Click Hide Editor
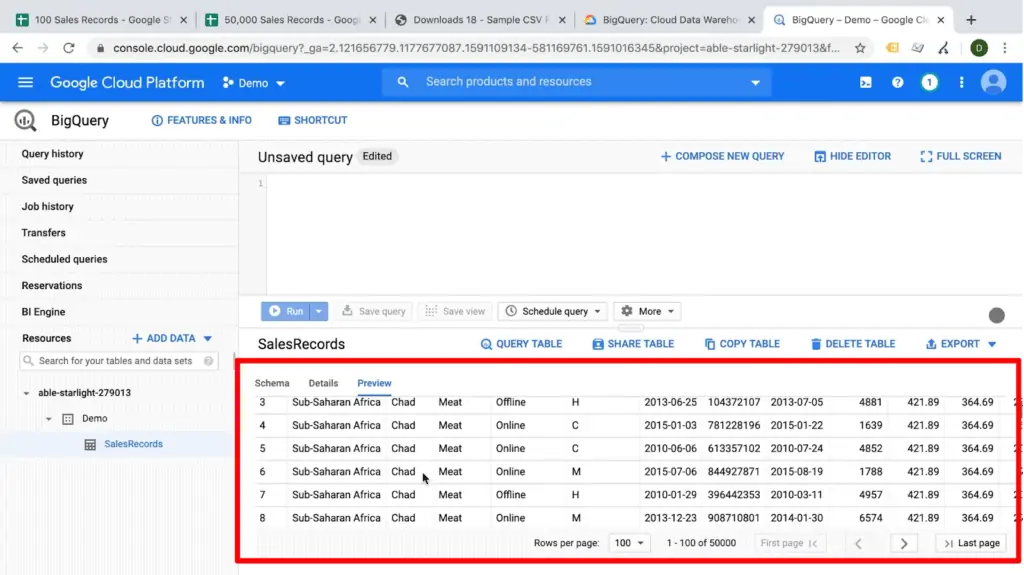This screenshot has height=575, width=1024. point(852,156)
